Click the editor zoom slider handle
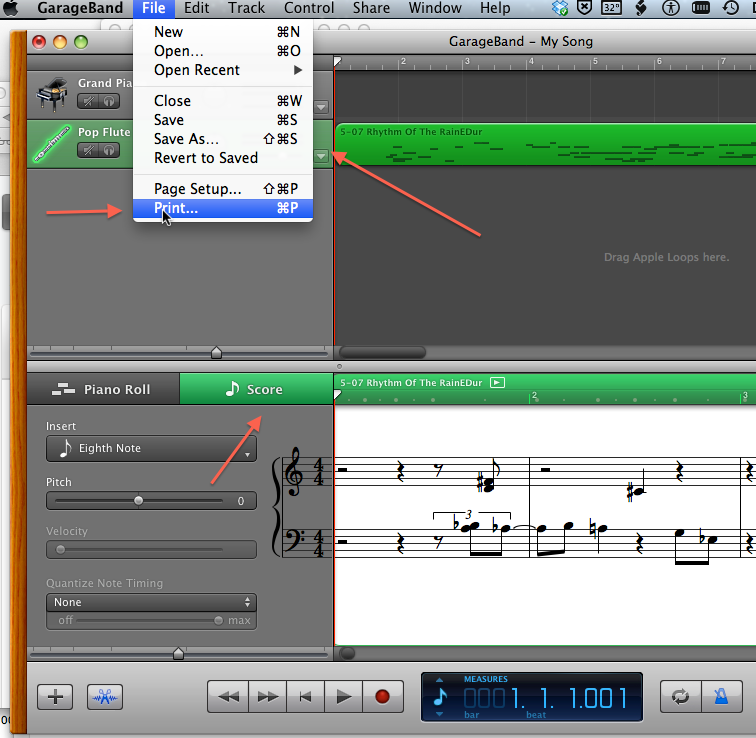This screenshot has width=756, height=738. point(178,654)
